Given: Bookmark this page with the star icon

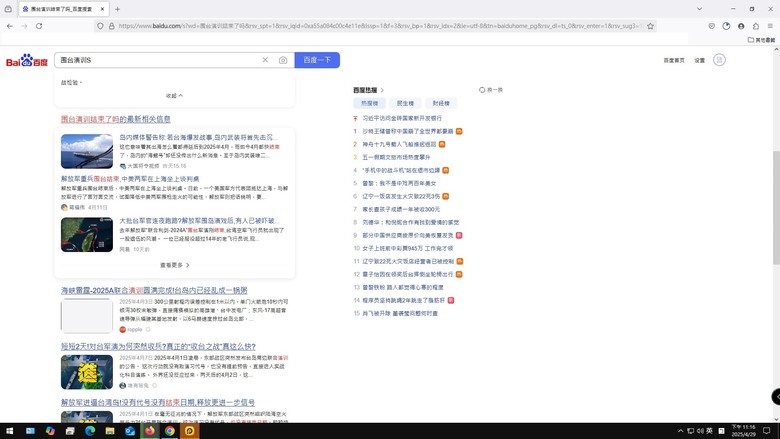Looking at the screenshot, I should pos(650,26).
